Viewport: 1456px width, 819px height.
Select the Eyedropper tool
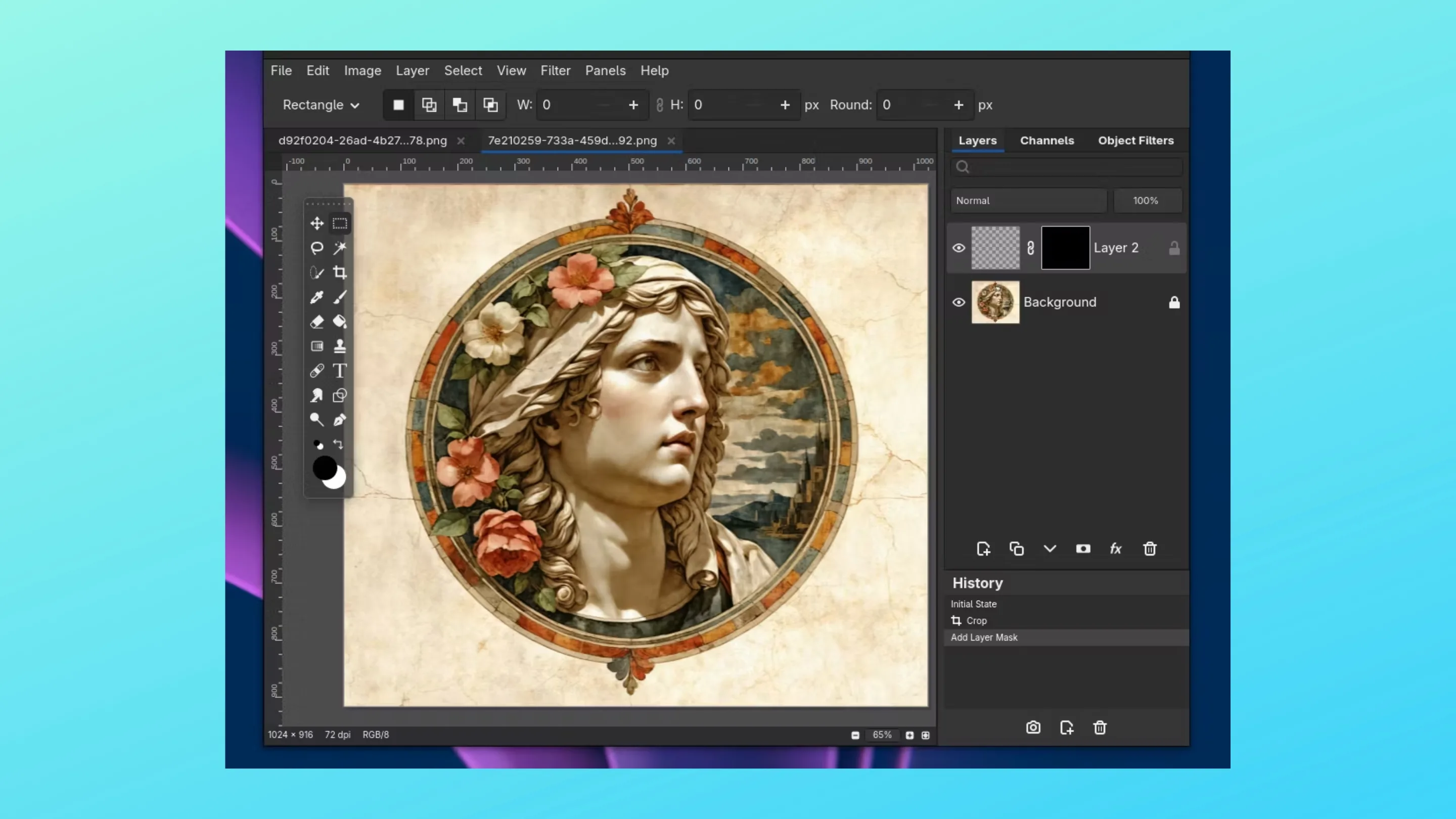coord(316,297)
